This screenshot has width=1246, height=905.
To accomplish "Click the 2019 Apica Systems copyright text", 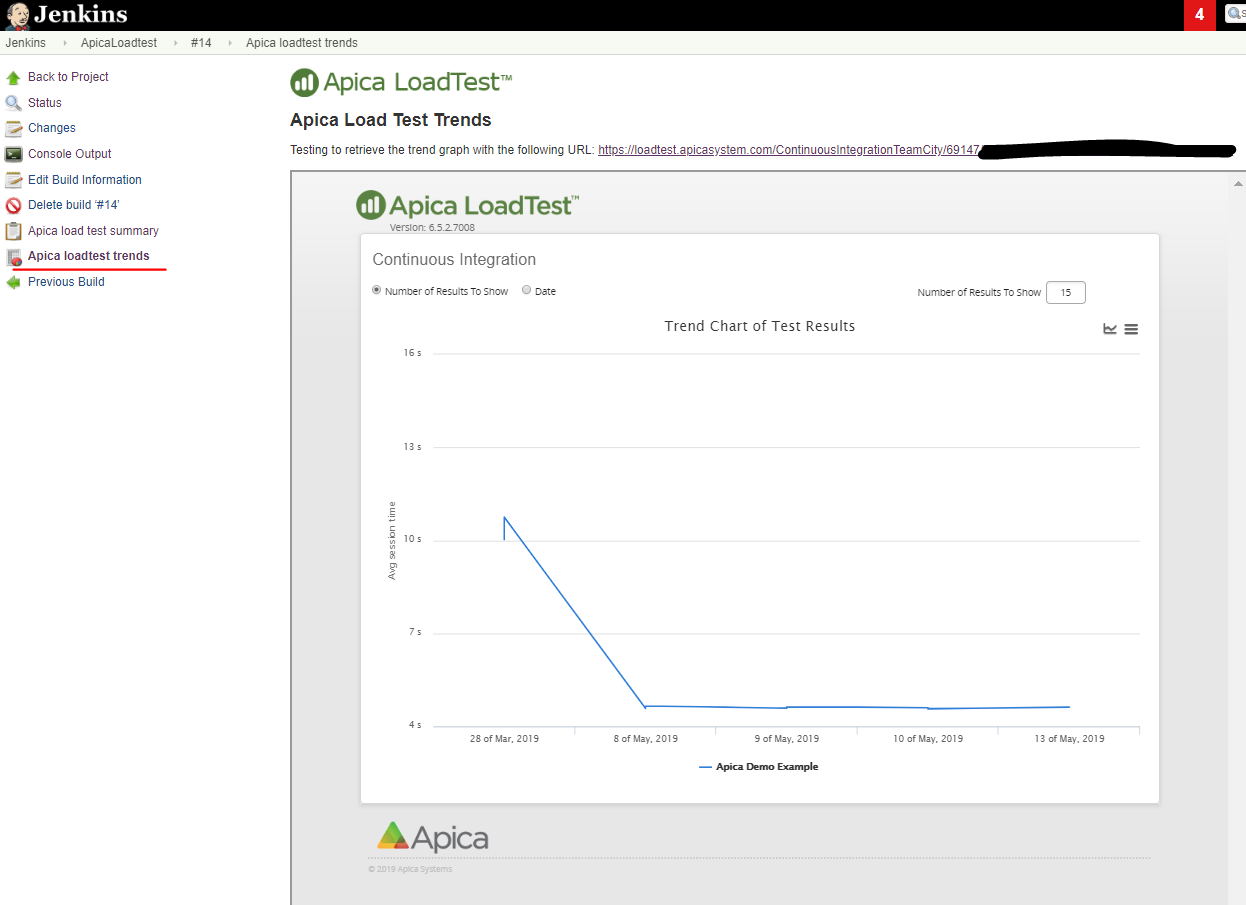I will pyautogui.click(x=410, y=869).
